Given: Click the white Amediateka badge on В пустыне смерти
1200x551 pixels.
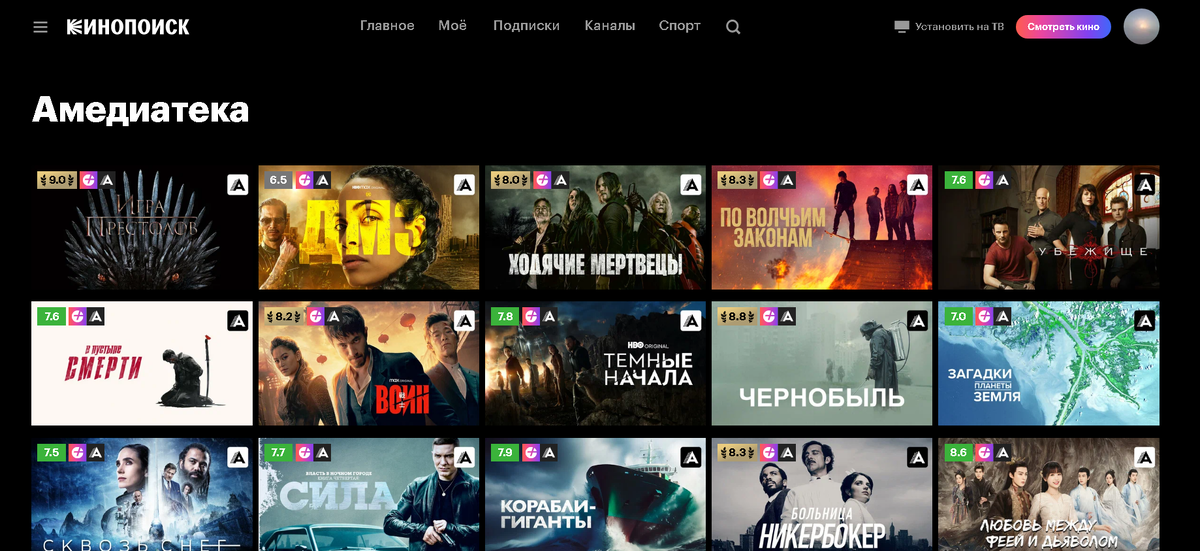Looking at the screenshot, I should pos(237,321).
